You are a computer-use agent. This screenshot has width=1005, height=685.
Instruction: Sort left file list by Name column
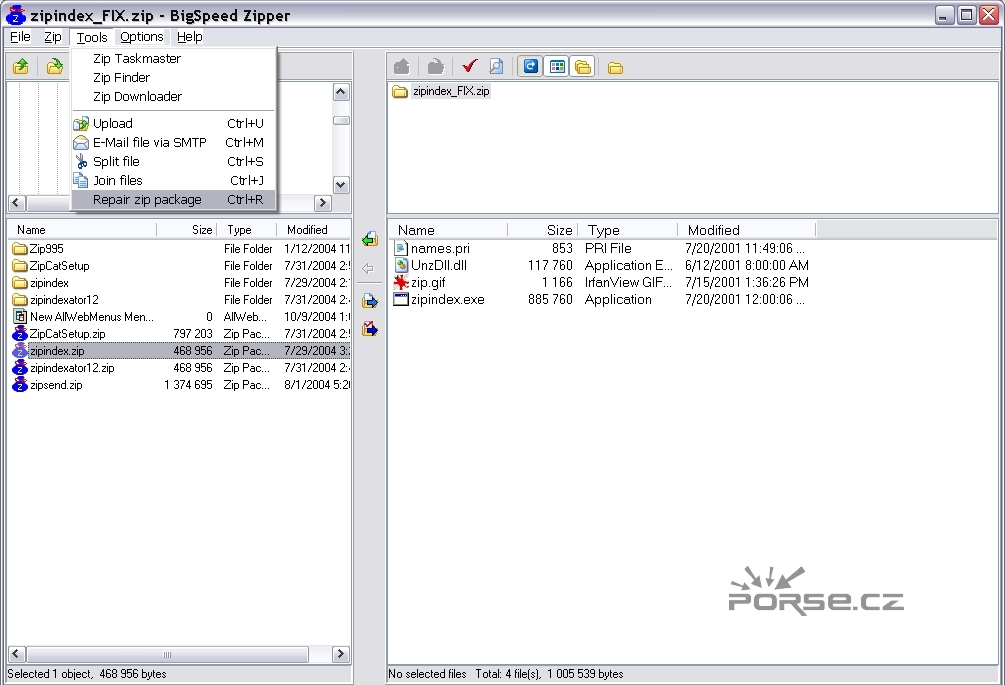coord(82,230)
